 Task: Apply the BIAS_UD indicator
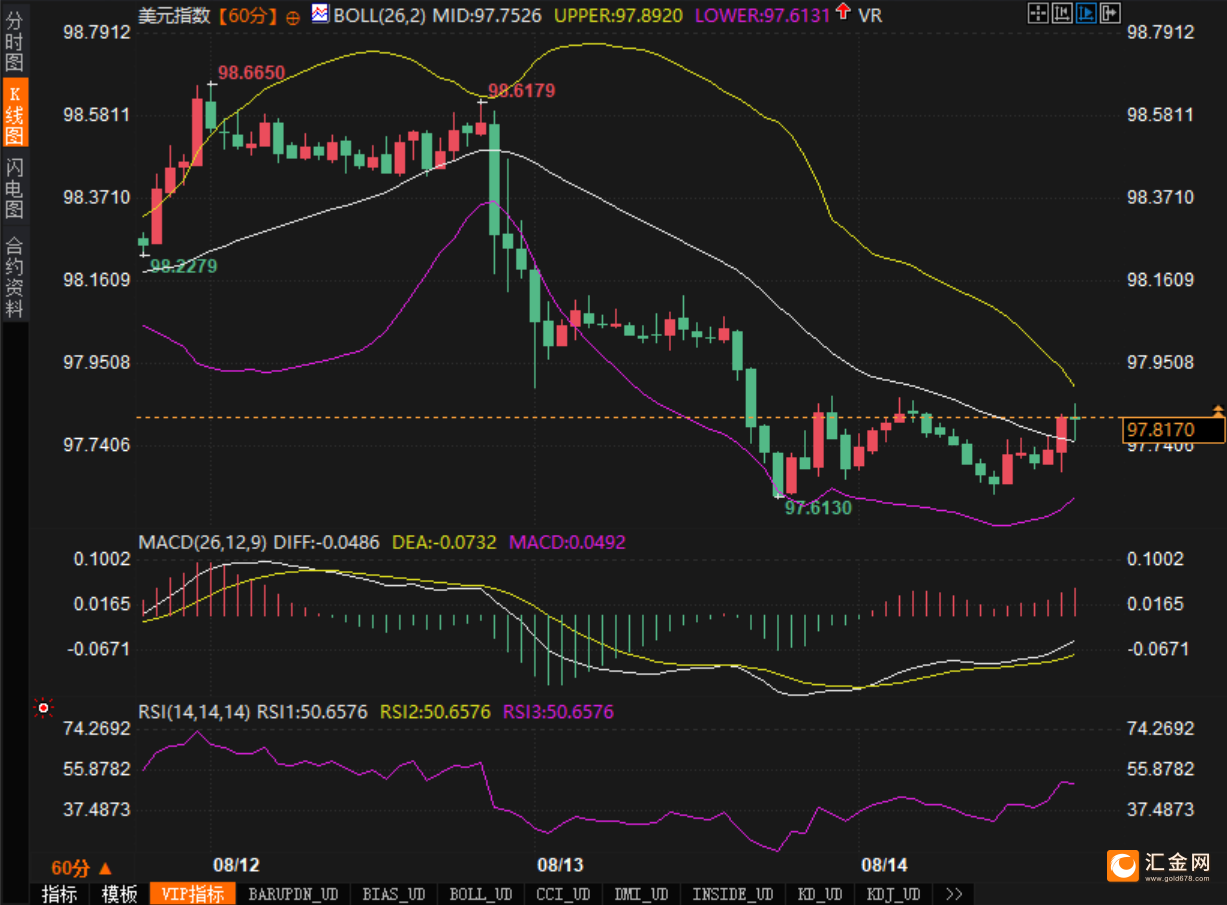[x=394, y=894]
